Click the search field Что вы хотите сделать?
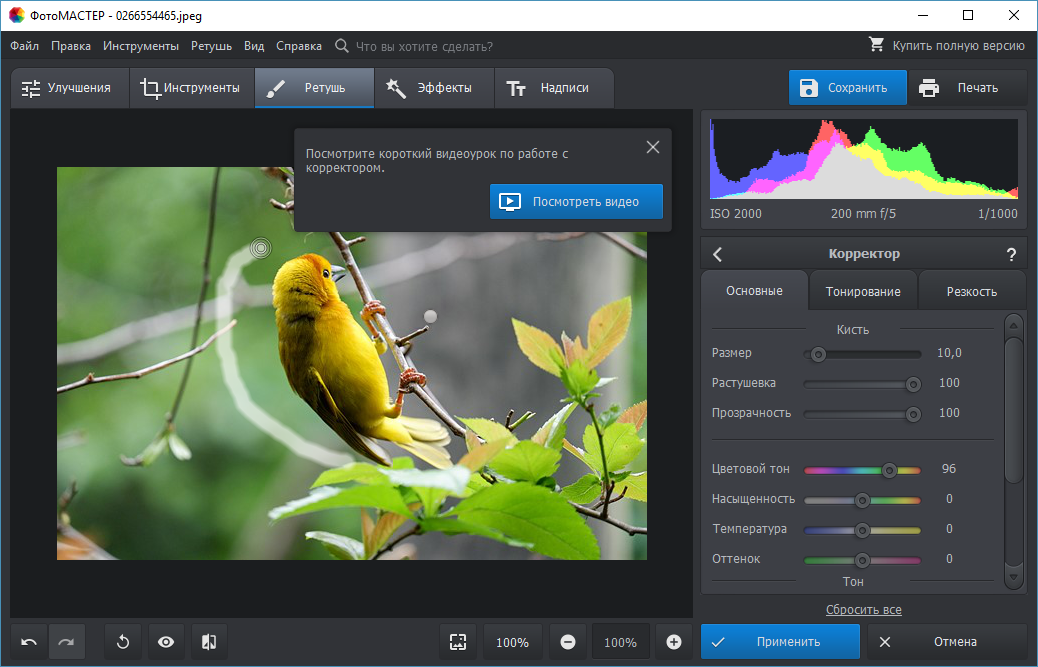Viewport: 1038px width, 667px height. point(424,46)
